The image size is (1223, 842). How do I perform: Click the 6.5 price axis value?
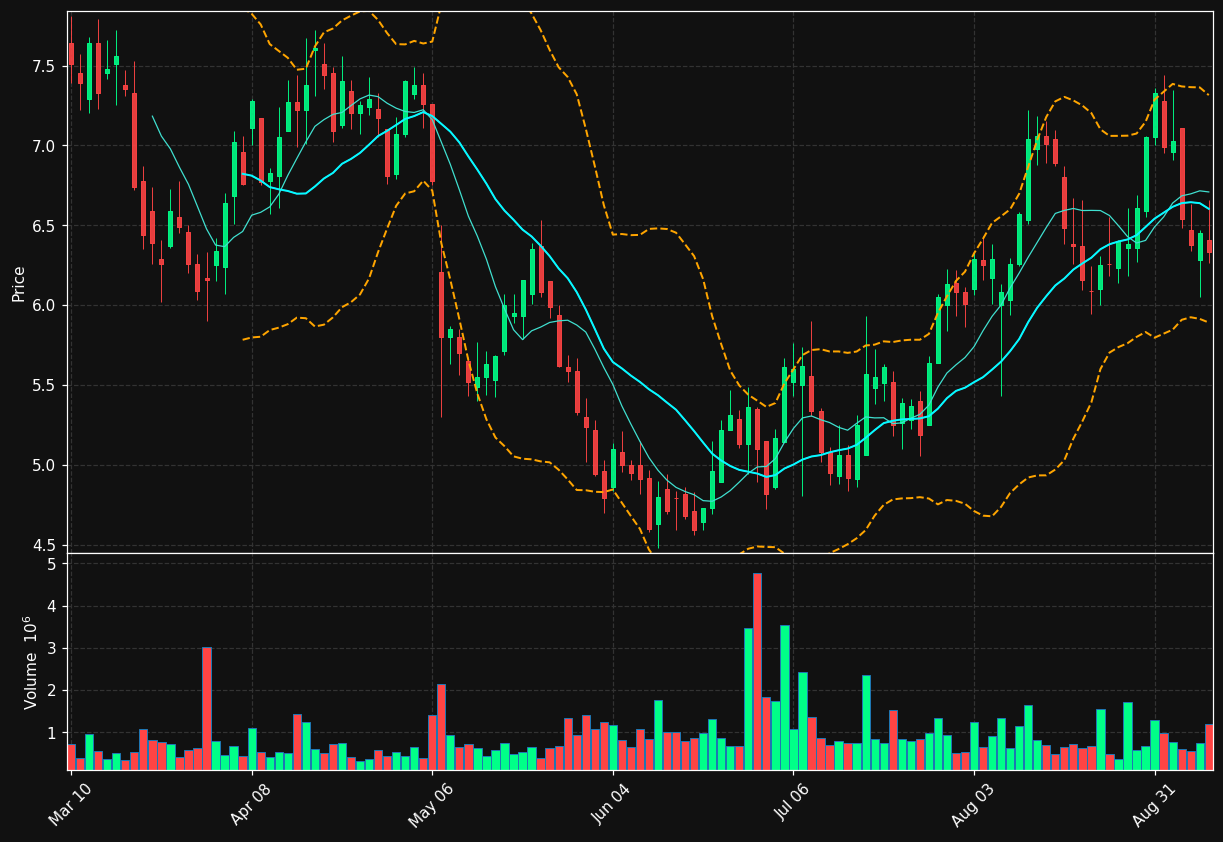pyautogui.click(x=44, y=226)
